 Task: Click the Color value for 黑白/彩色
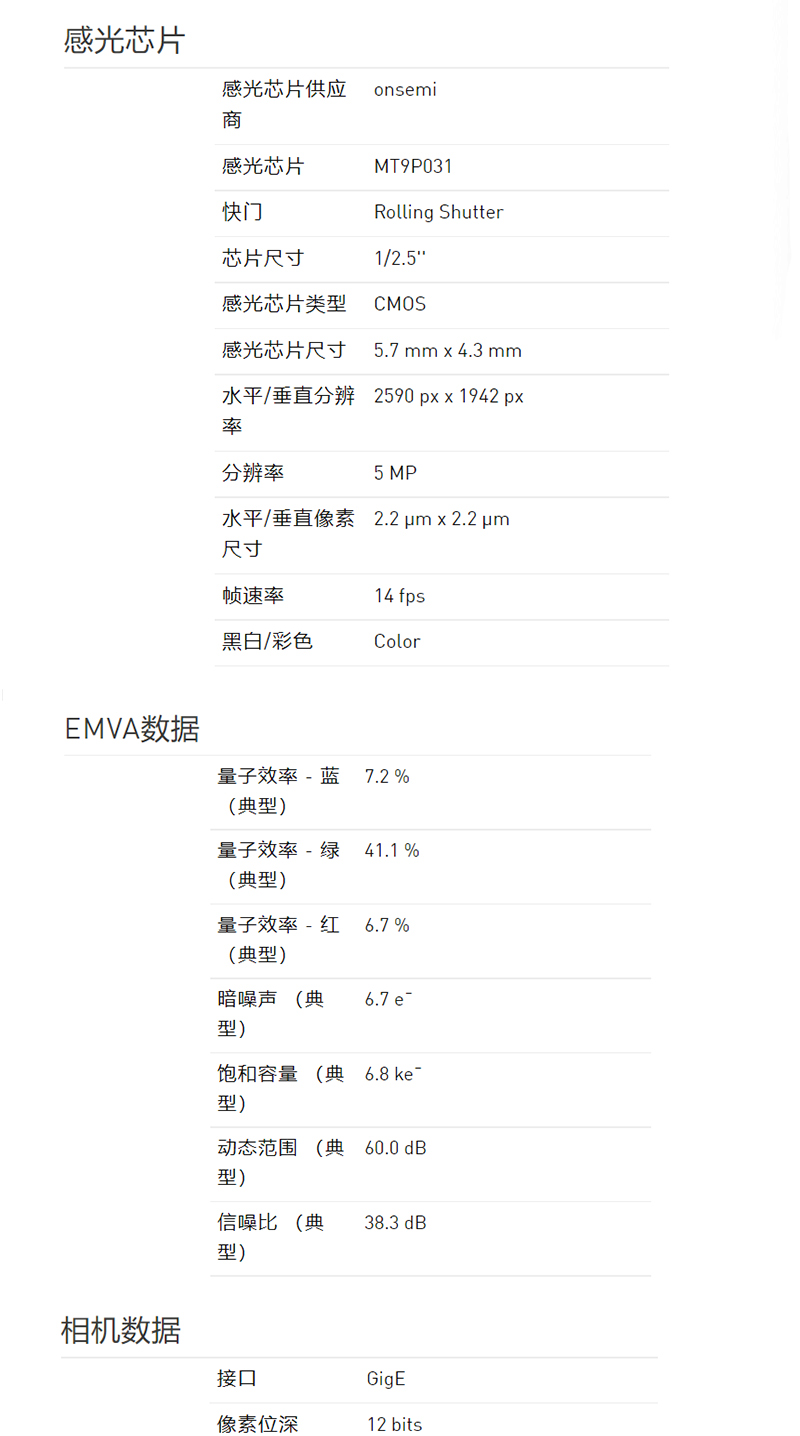point(397,642)
